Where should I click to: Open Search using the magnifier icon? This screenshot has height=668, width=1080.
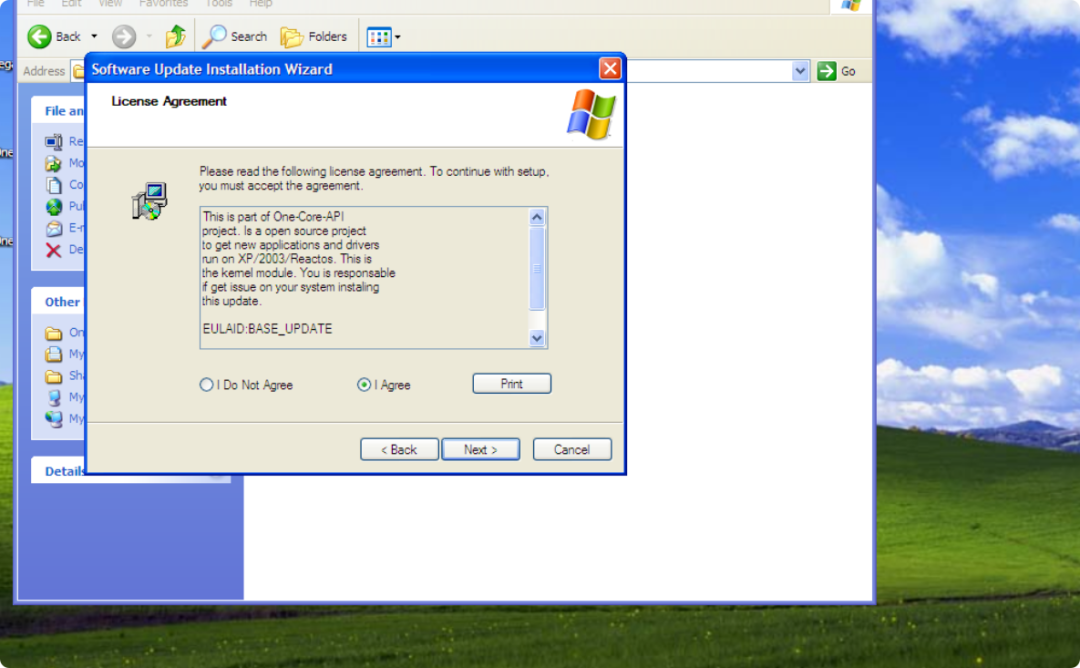pyautogui.click(x=215, y=37)
